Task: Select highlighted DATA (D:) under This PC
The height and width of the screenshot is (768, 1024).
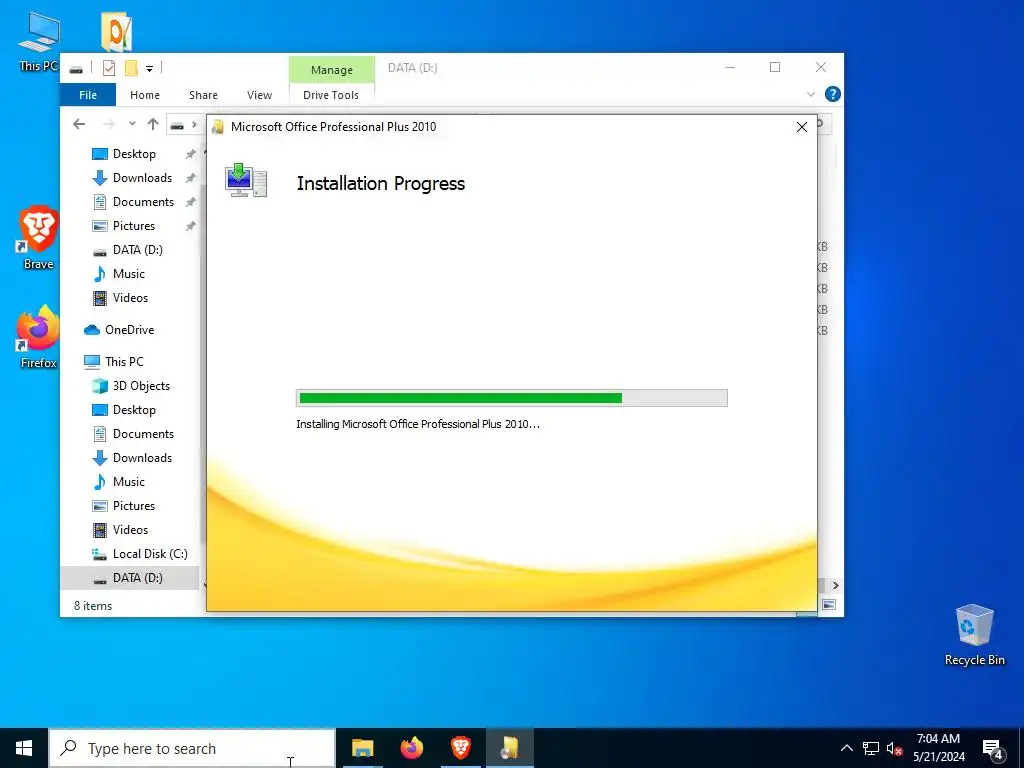Action: tap(129, 578)
